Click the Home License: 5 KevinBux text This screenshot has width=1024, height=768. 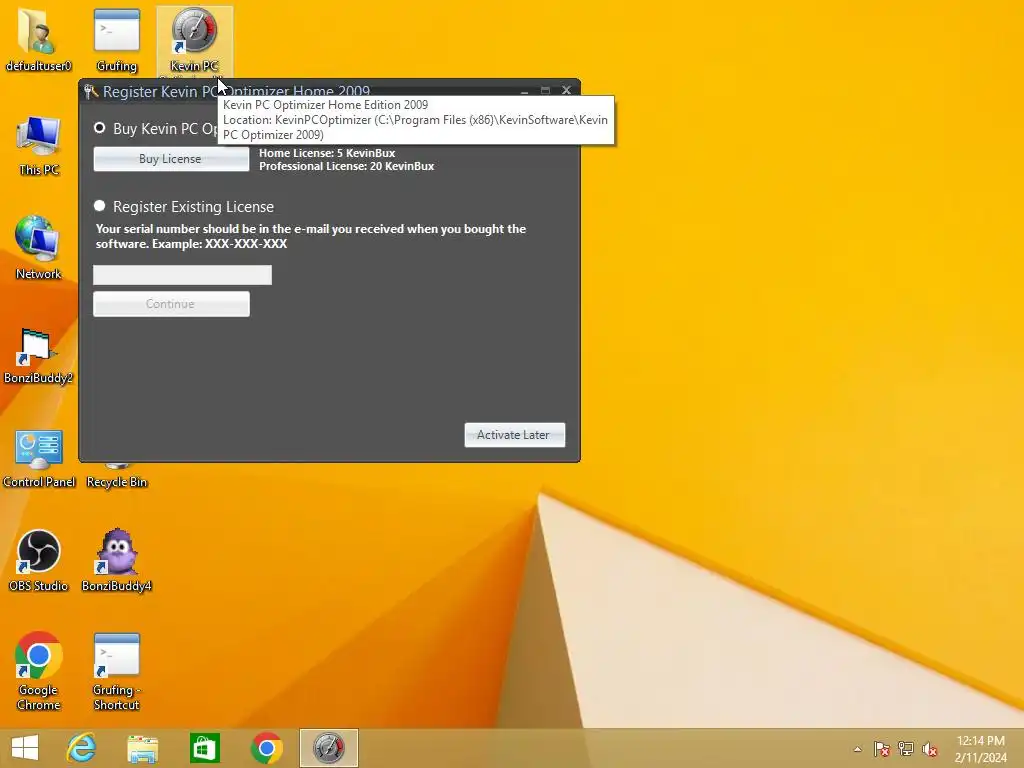327,153
